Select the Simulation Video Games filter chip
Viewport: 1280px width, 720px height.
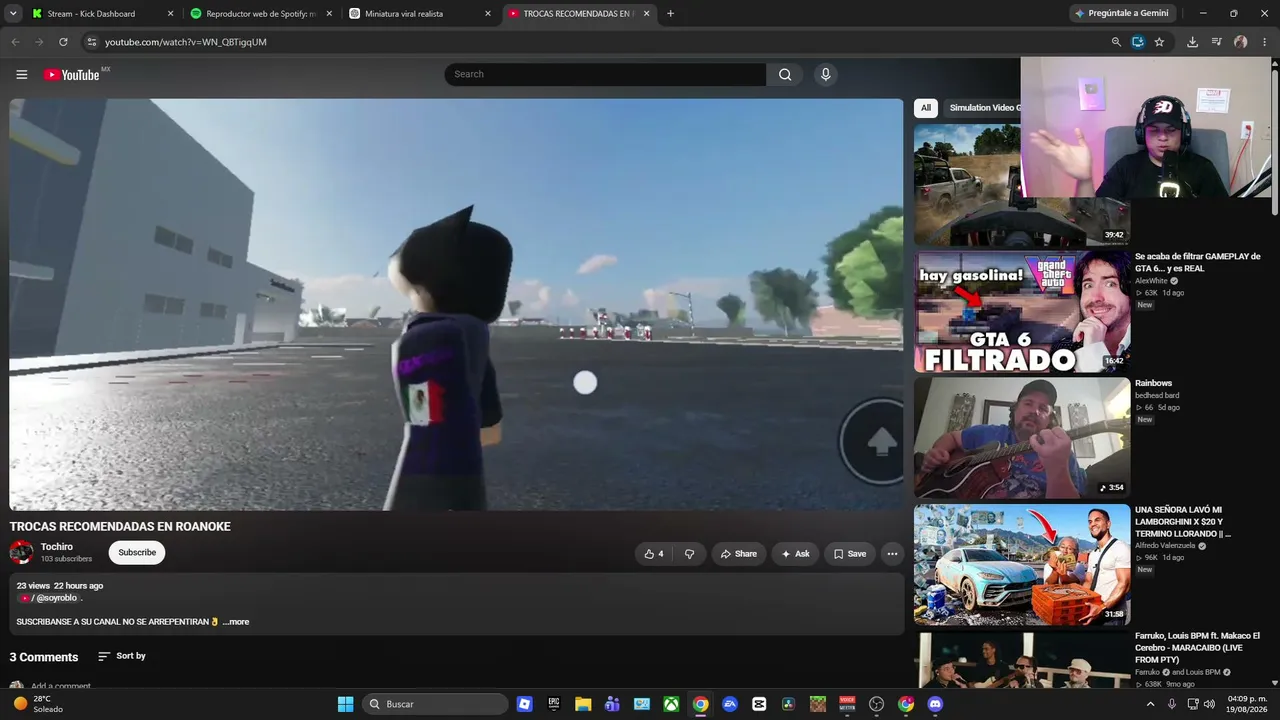(984, 108)
